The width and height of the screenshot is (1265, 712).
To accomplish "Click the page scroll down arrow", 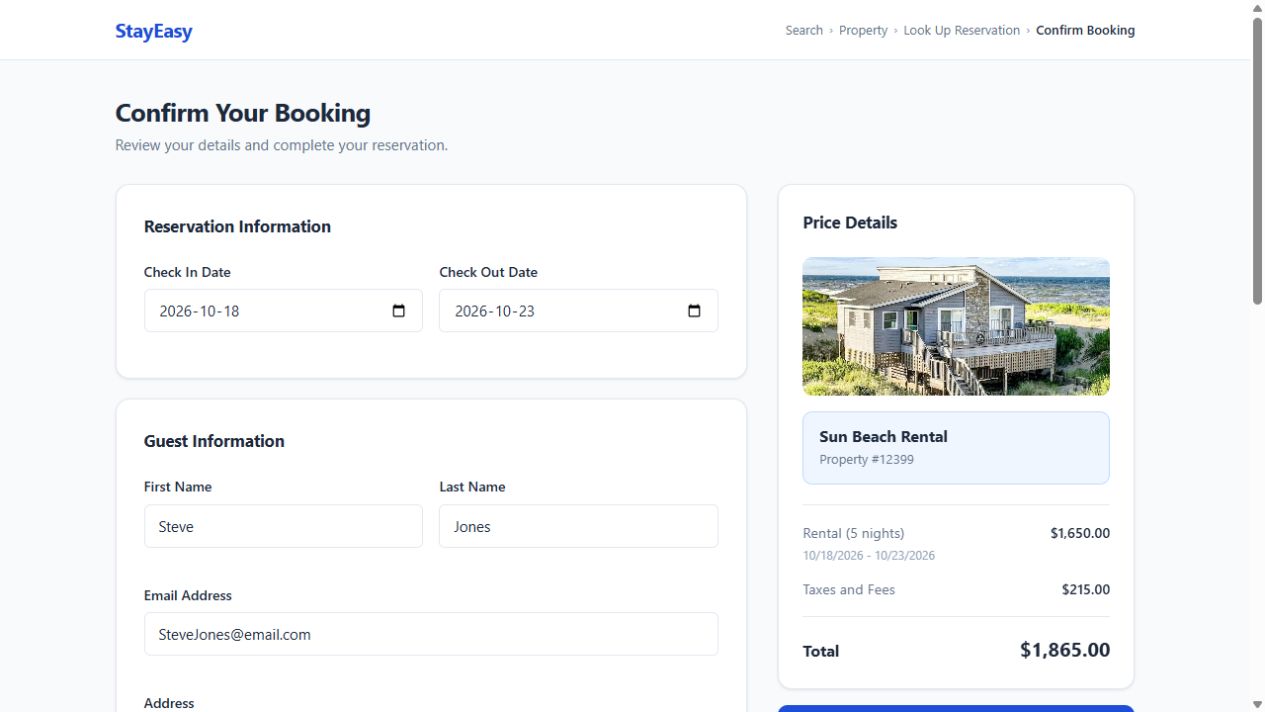I will [x=1258, y=704].
